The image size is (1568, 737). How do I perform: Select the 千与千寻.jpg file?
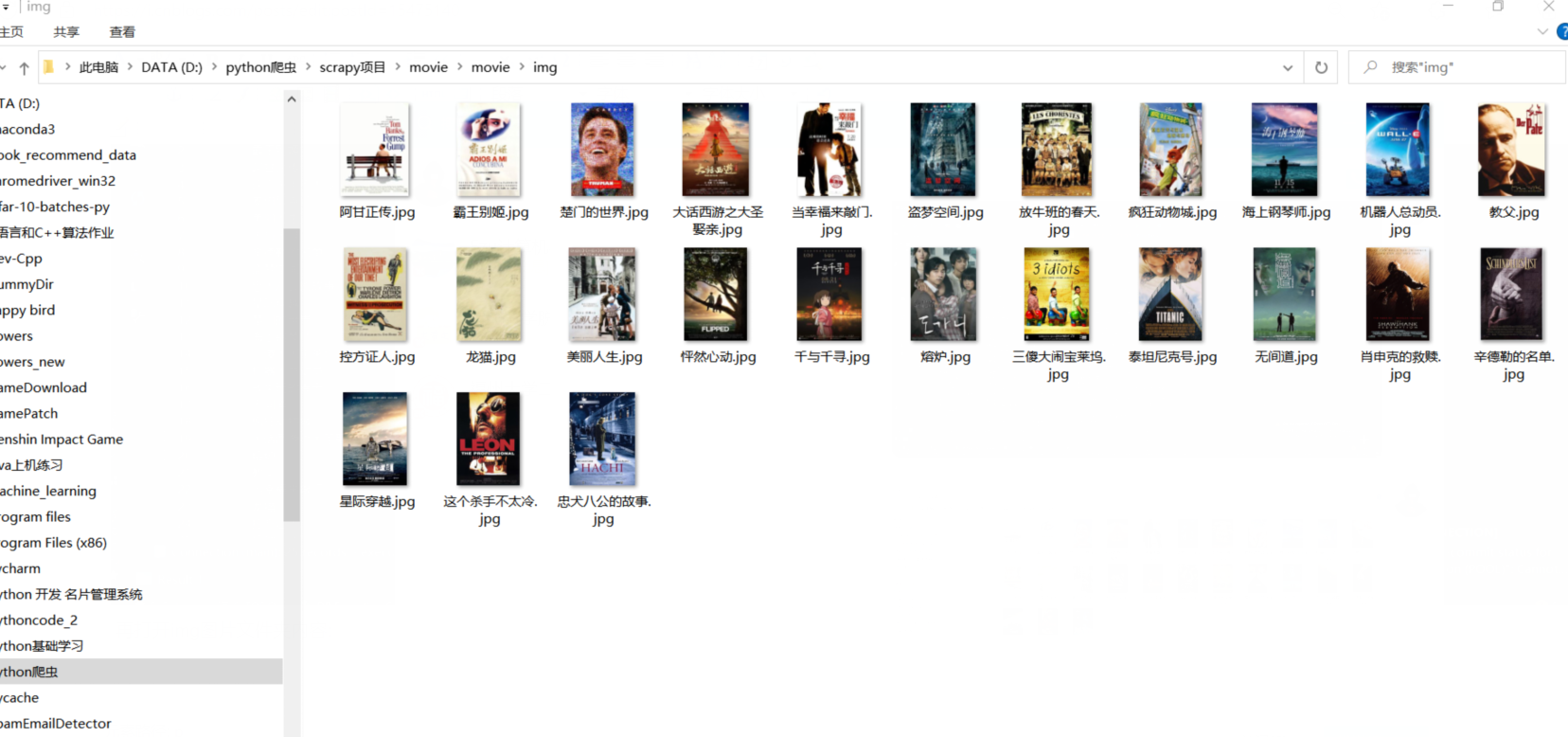pyautogui.click(x=829, y=295)
